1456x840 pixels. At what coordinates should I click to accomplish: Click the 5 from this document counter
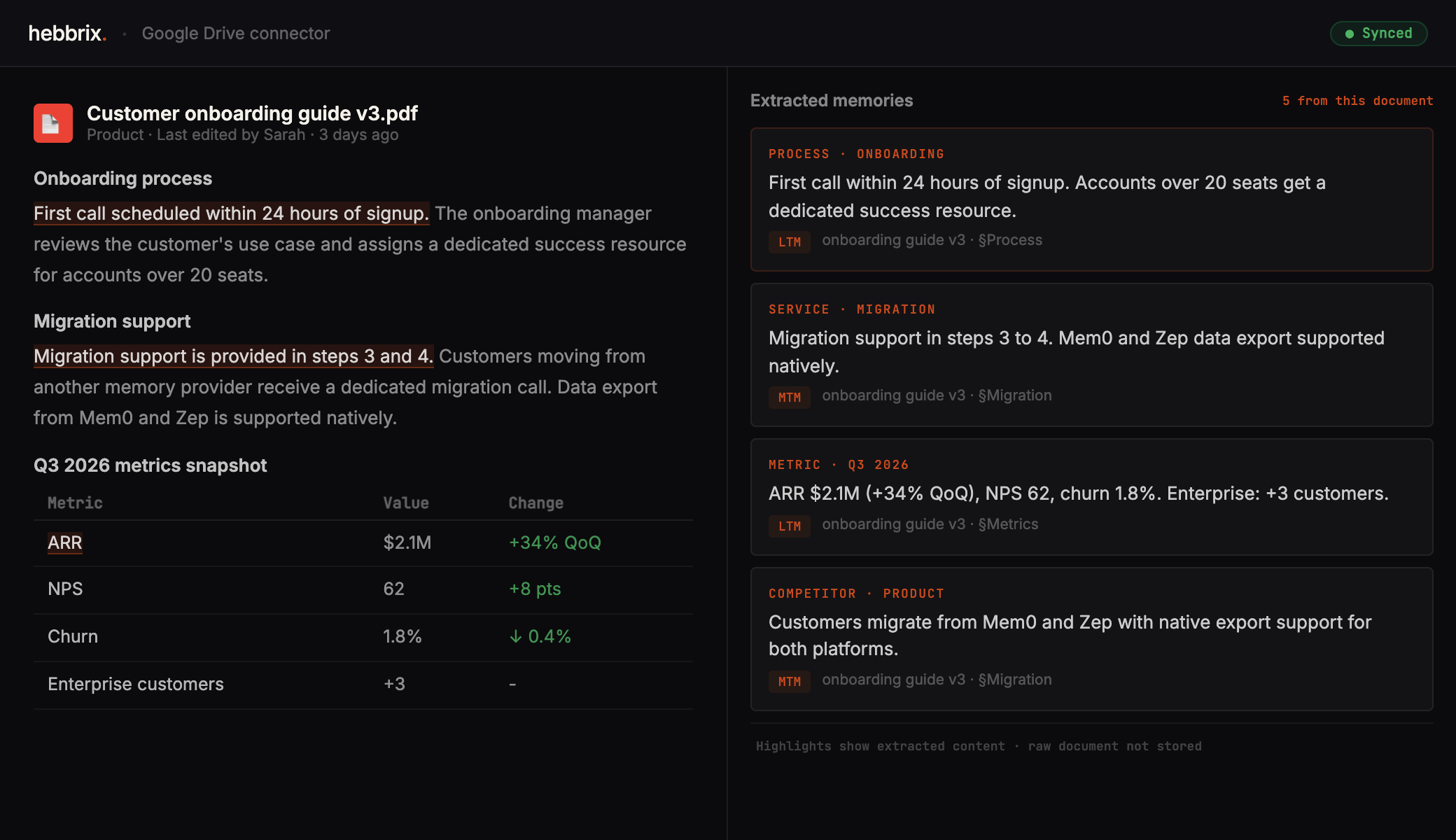1357,101
